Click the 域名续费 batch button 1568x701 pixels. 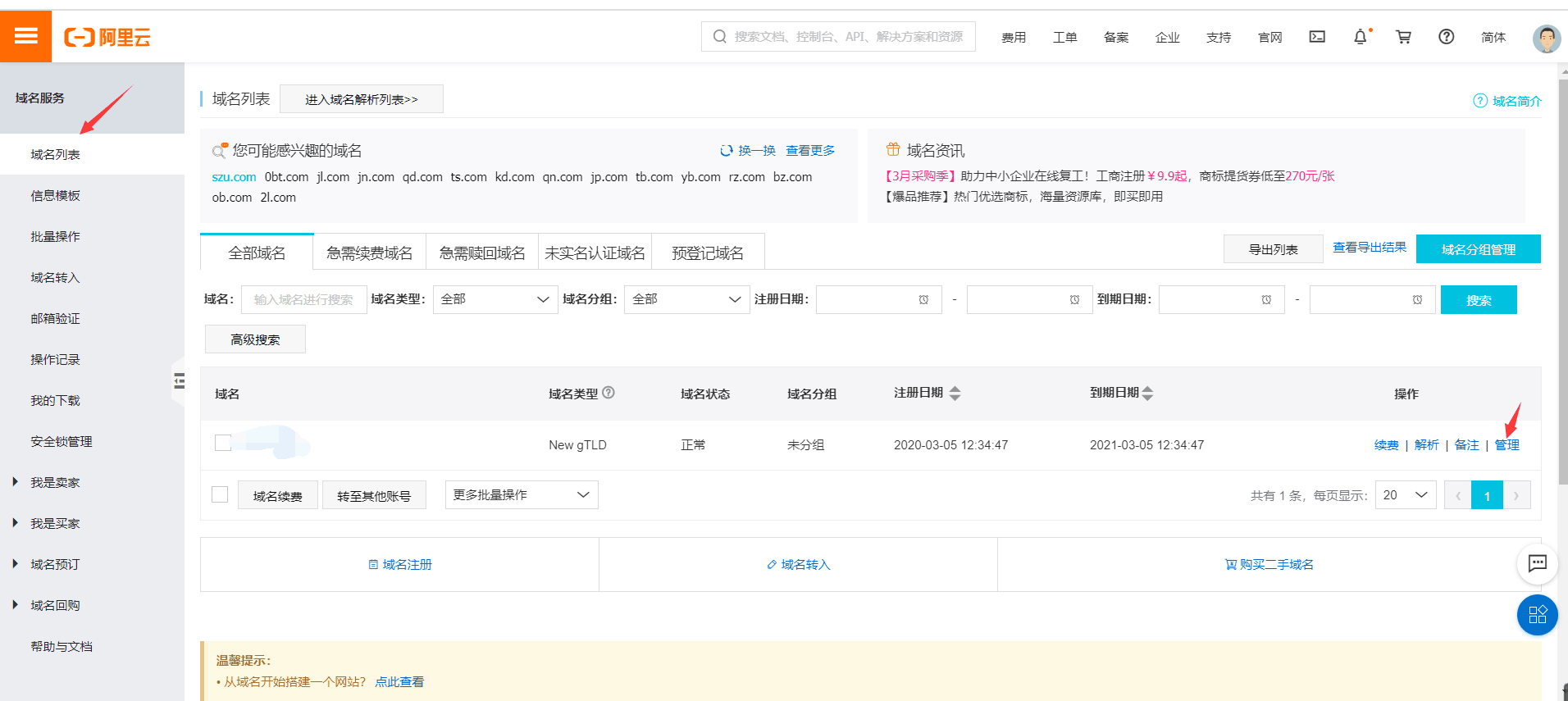coord(278,495)
